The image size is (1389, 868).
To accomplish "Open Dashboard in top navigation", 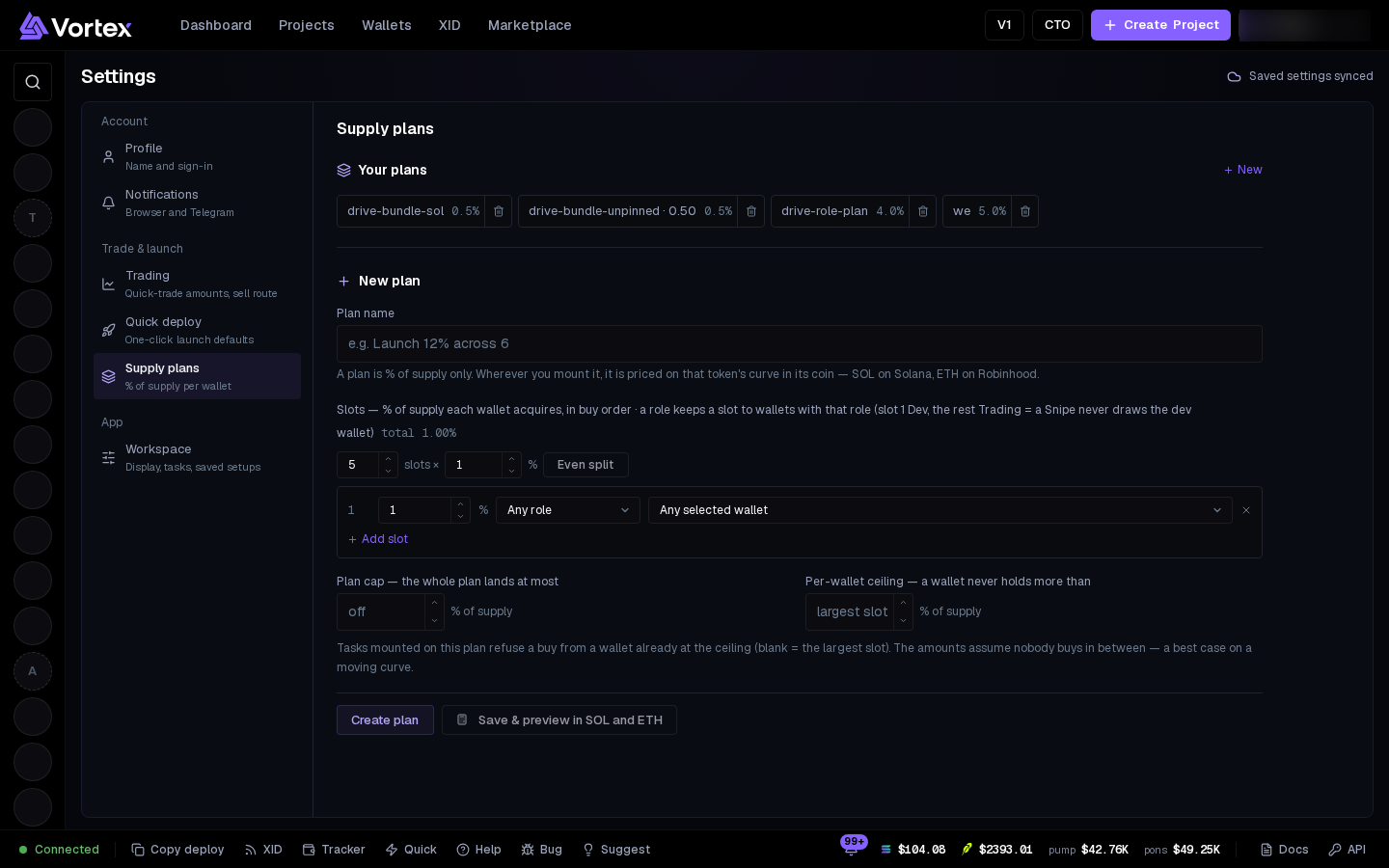I will pos(216,25).
